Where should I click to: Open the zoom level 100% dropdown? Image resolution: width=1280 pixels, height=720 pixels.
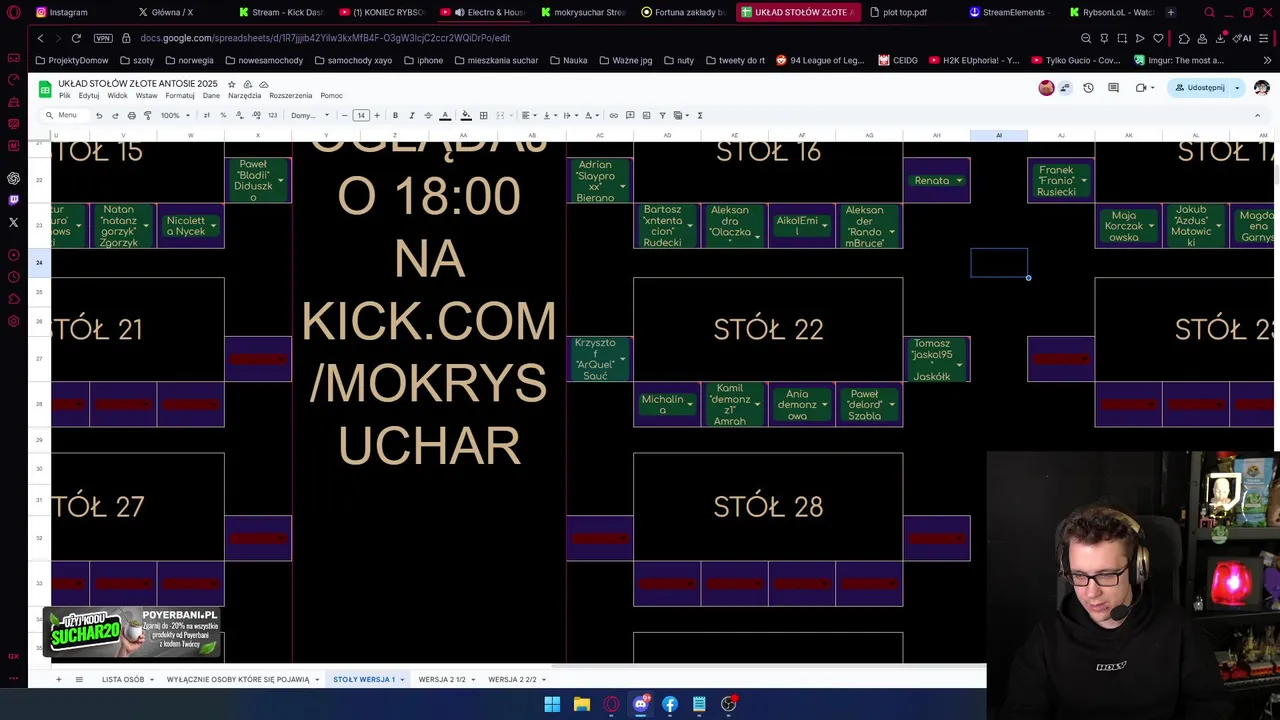click(x=175, y=115)
